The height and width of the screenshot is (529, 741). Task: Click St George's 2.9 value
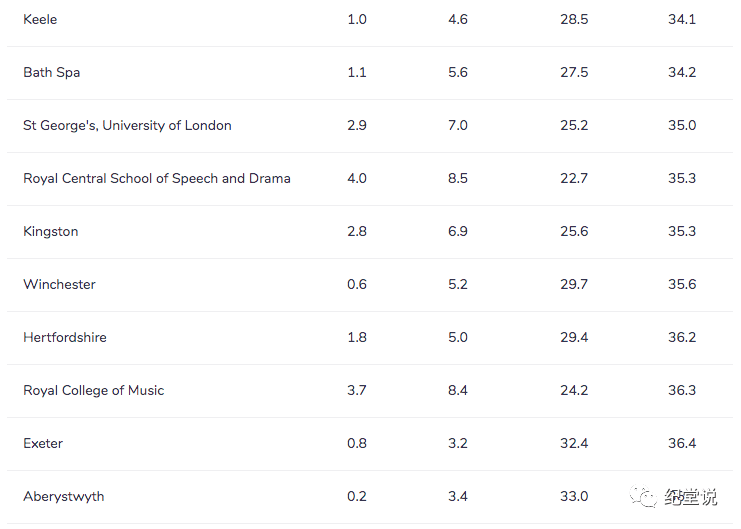[357, 125]
